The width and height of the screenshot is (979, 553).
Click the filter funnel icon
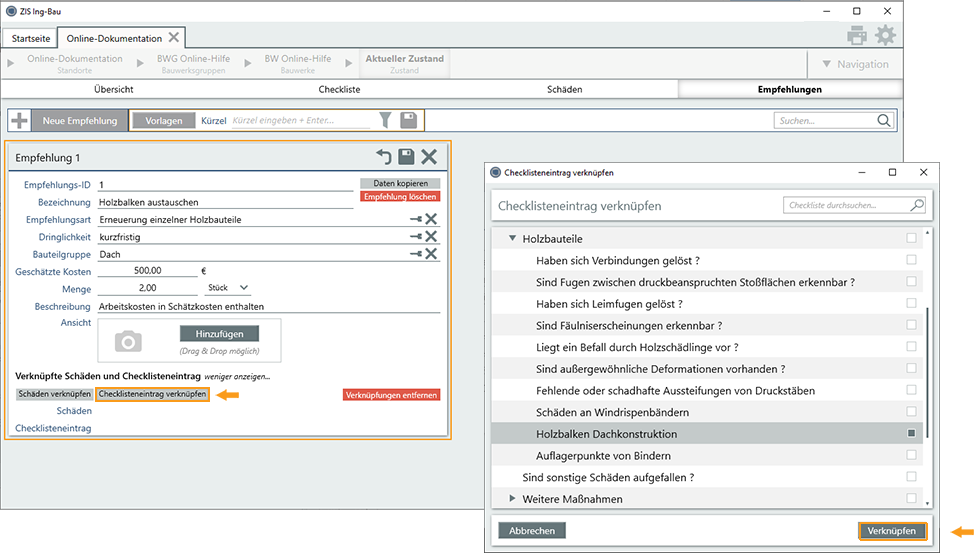pyautogui.click(x=385, y=121)
